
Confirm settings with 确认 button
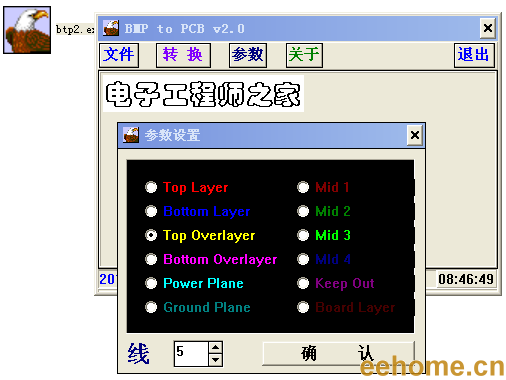(x=338, y=354)
